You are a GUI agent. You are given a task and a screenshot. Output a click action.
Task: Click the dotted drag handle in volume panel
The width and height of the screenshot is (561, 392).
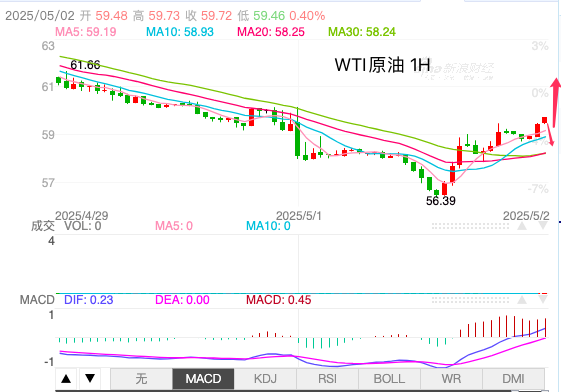click(x=470, y=226)
